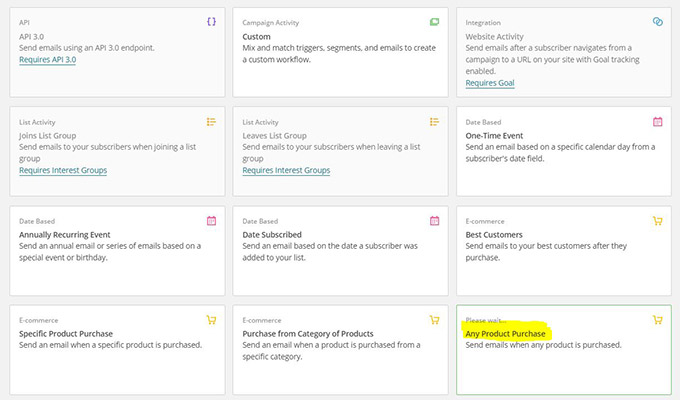Click the curly braces API icon
Image resolution: width=680 pixels, height=400 pixels.
coord(211,22)
